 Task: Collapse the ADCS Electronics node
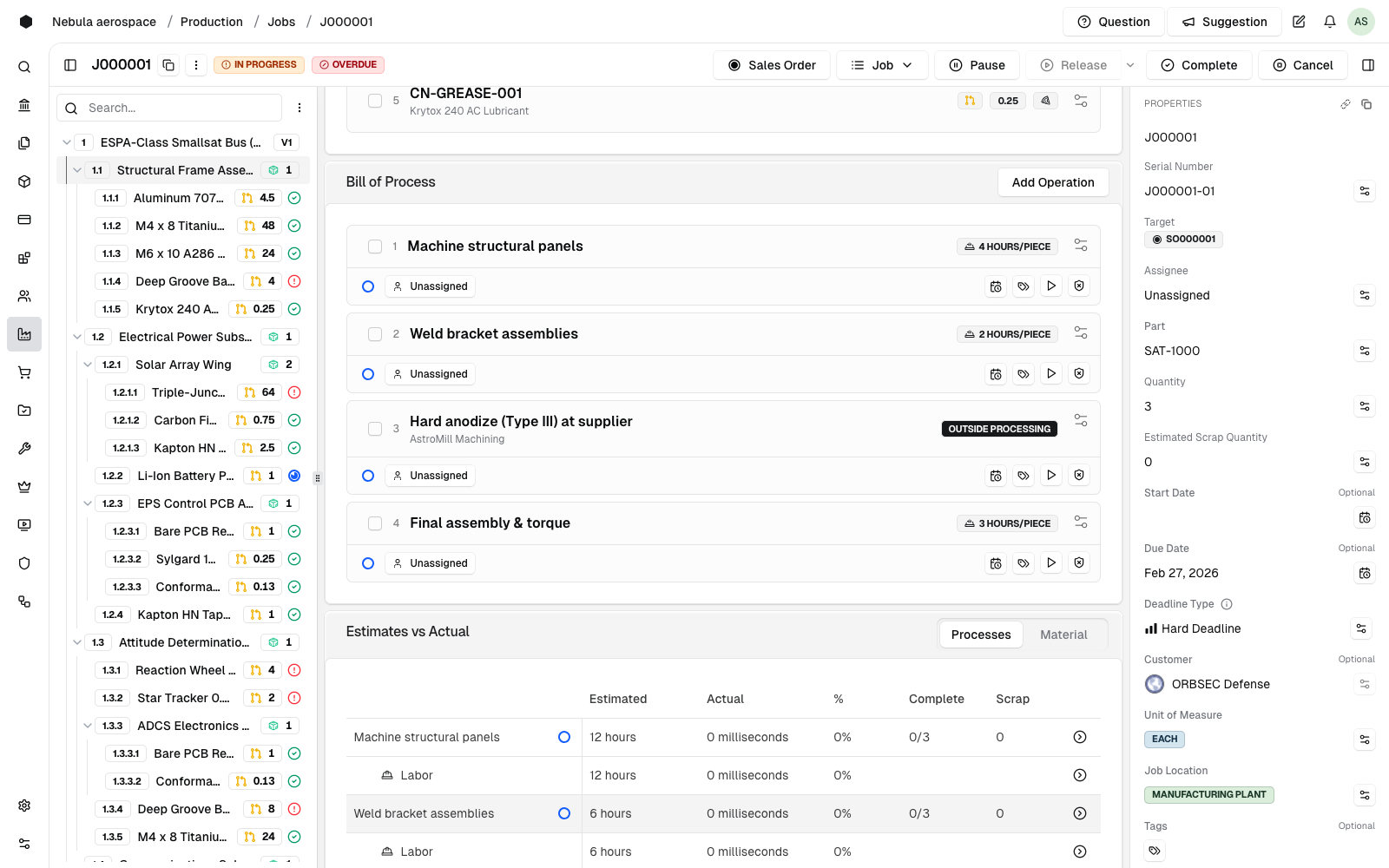[x=88, y=726]
